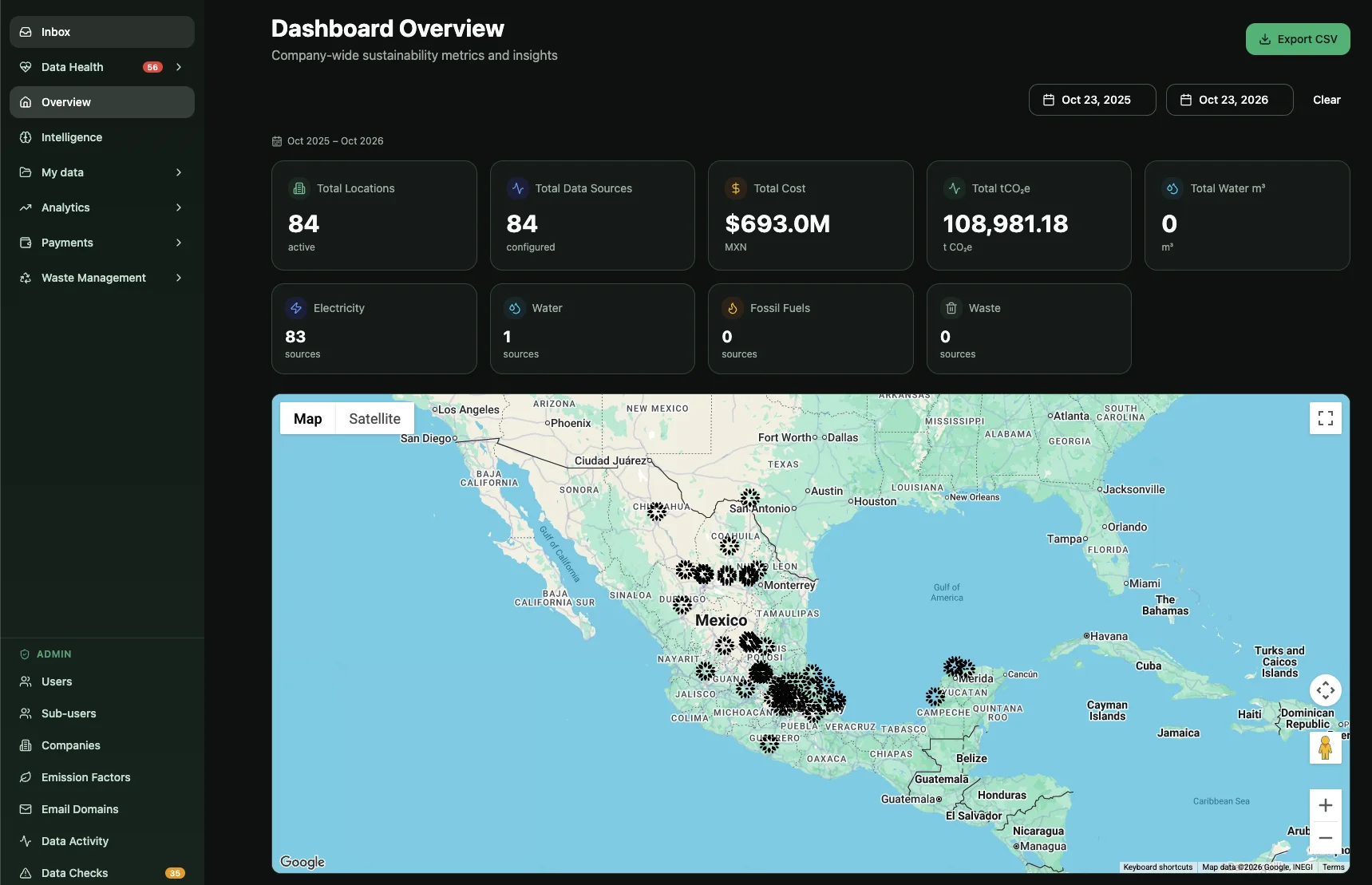Click the Waste Management recycle icon

[26, 278]
